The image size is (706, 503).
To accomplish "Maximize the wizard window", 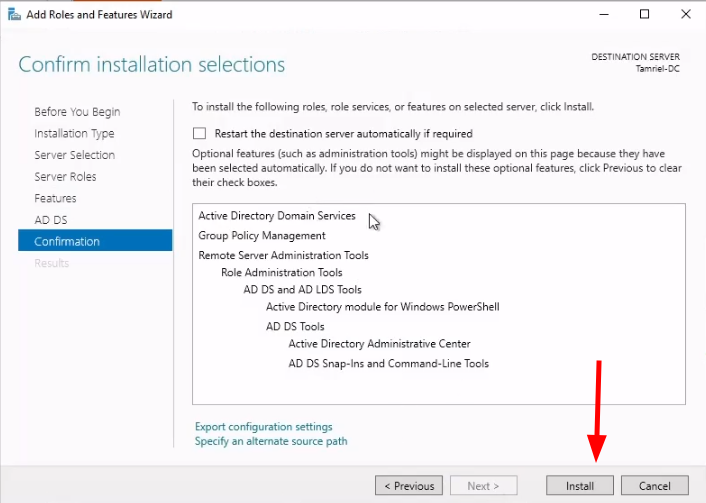I will [x=645, y=14].
